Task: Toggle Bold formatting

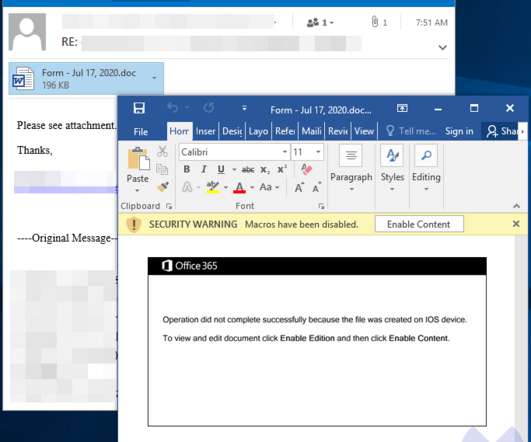Action: tap(187, 169)
